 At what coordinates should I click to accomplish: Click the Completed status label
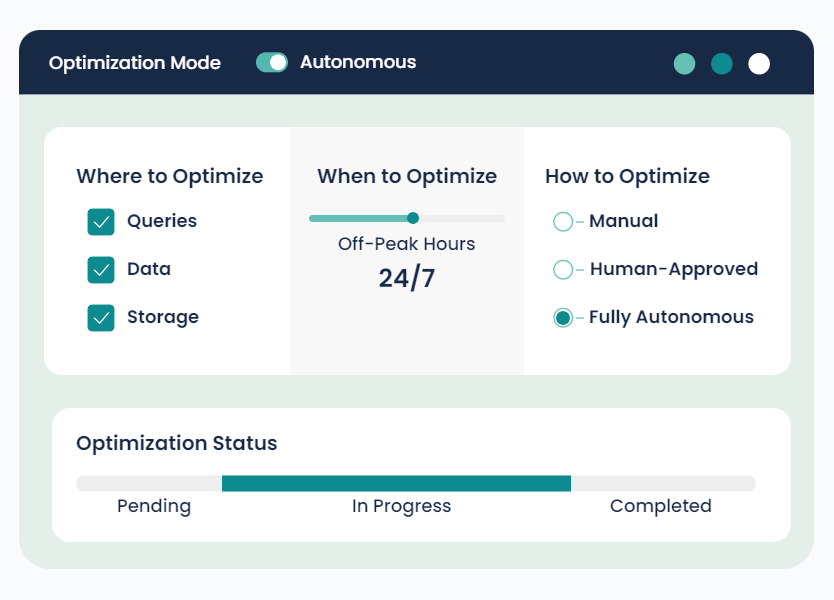pyautogui.click(x=661, y=506)
